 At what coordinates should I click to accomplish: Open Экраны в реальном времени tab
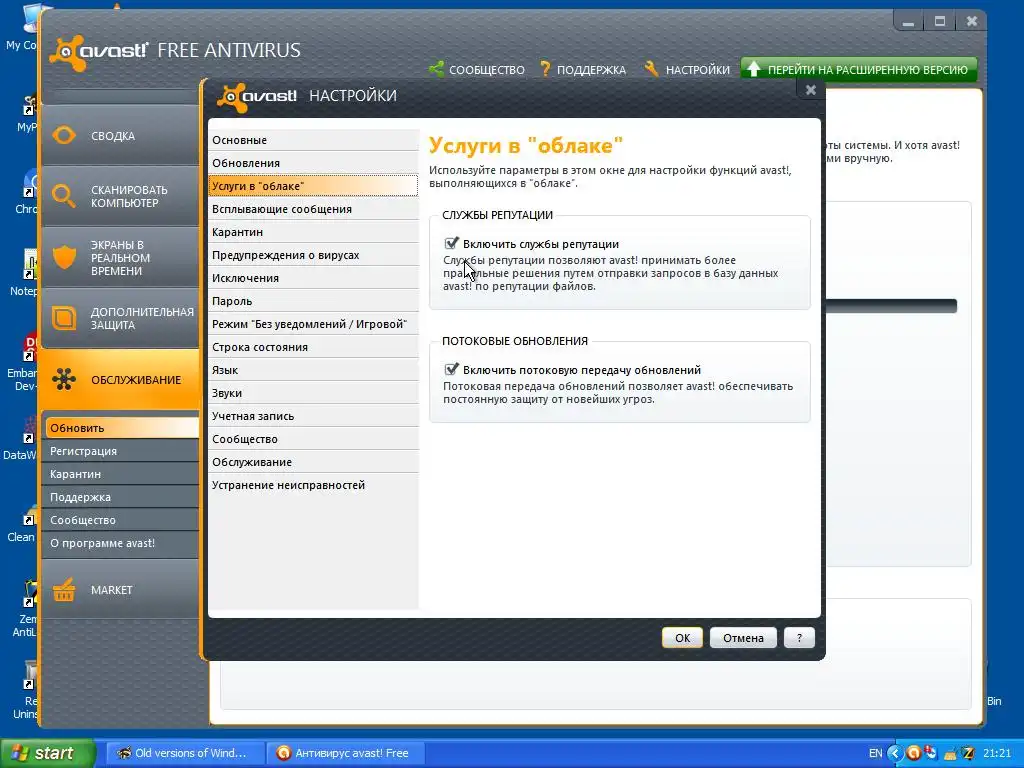(120, 257)
